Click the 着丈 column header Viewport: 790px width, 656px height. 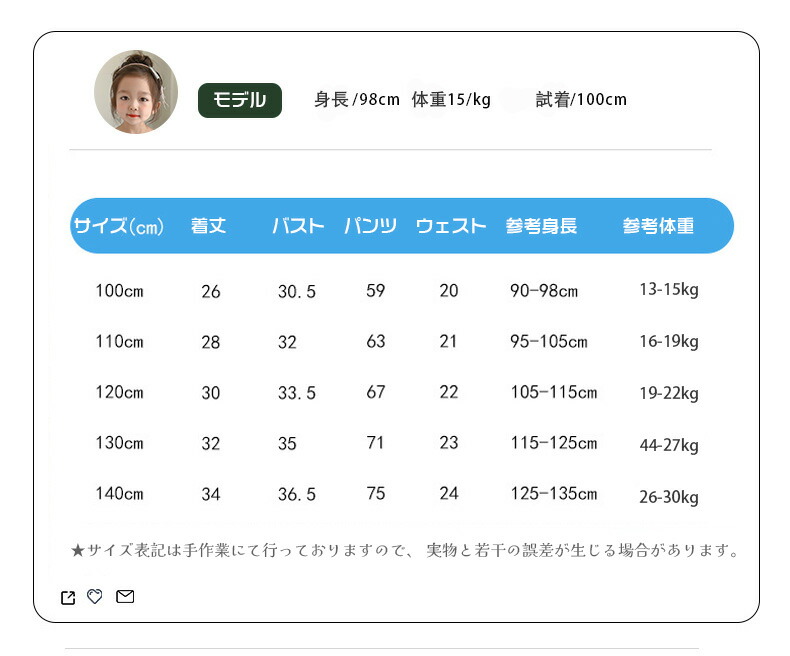(x=209, y=226)
